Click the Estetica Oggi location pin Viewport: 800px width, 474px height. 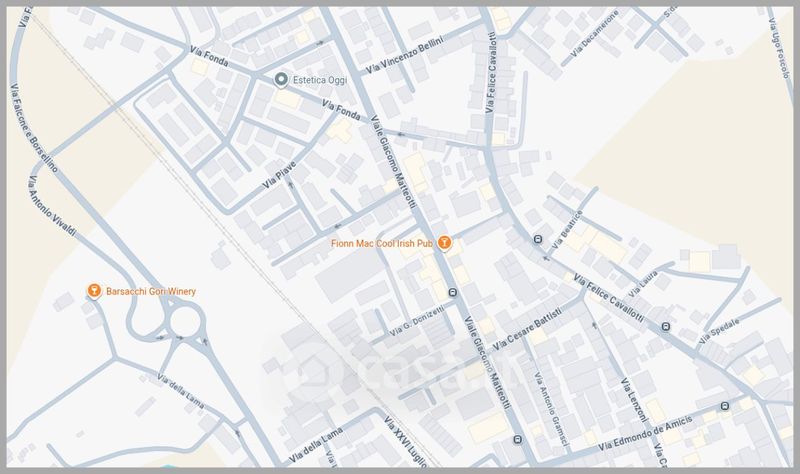pos(280,80)
